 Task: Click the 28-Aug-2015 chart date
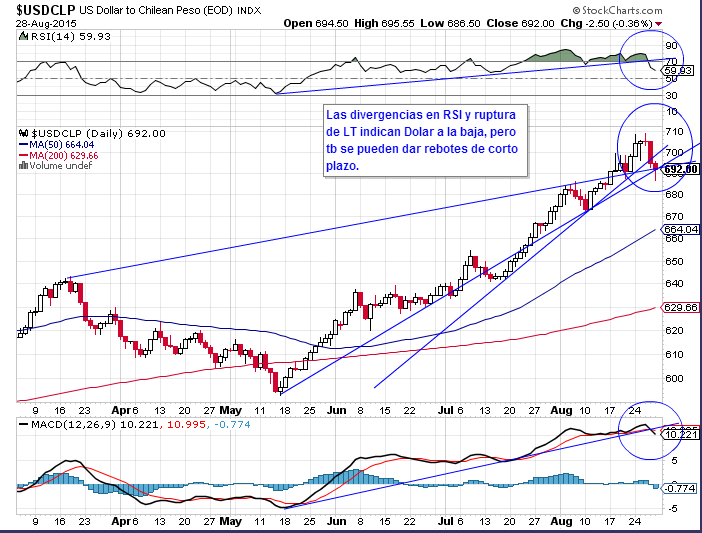pyautogui.click(x=46, y=24)
